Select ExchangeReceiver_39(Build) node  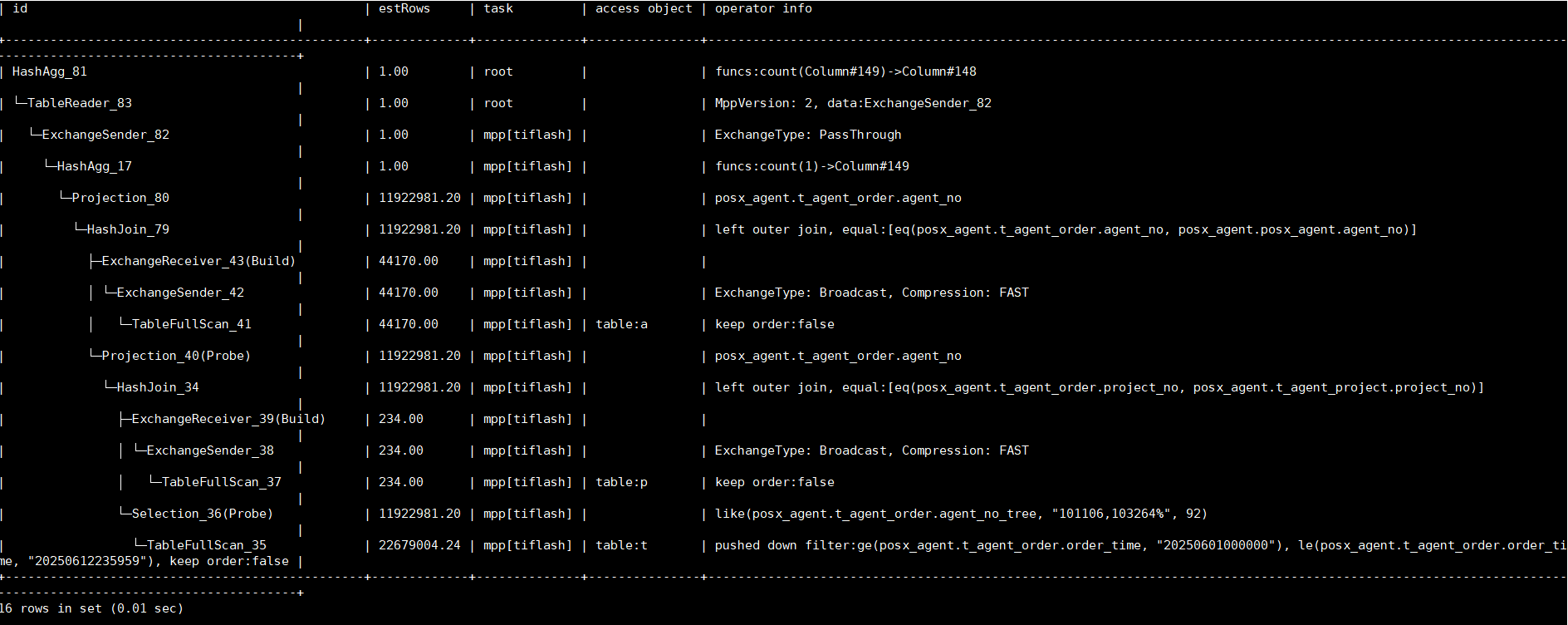228,419
